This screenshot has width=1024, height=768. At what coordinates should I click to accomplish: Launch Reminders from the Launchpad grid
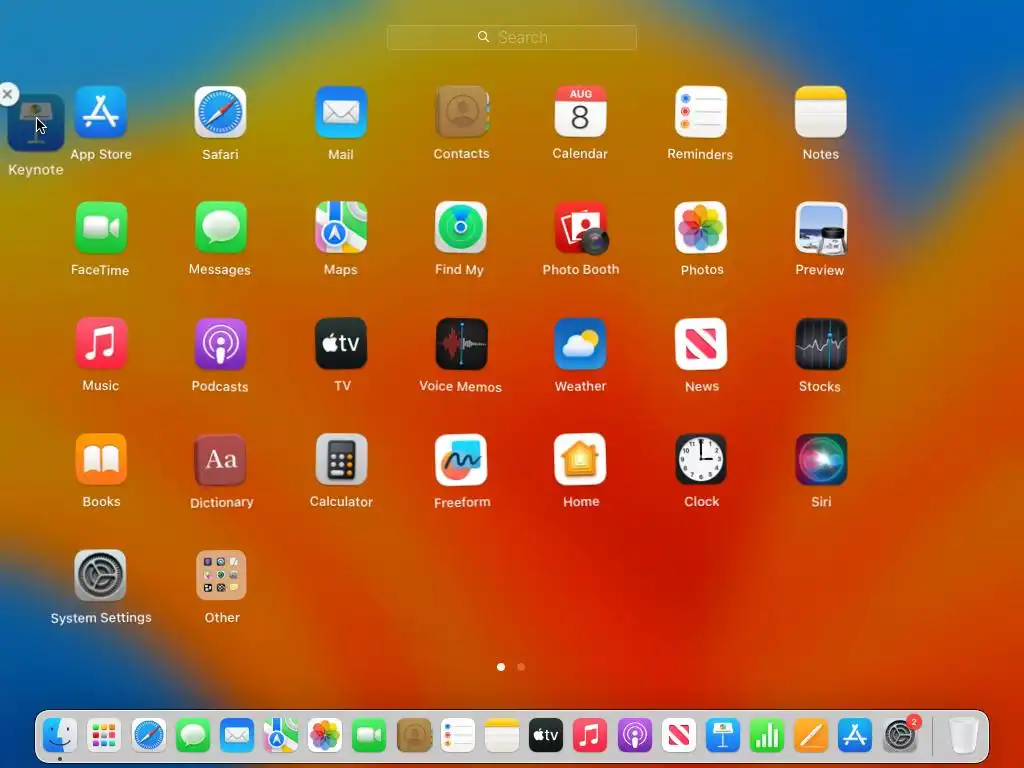(x=701, y=112)
